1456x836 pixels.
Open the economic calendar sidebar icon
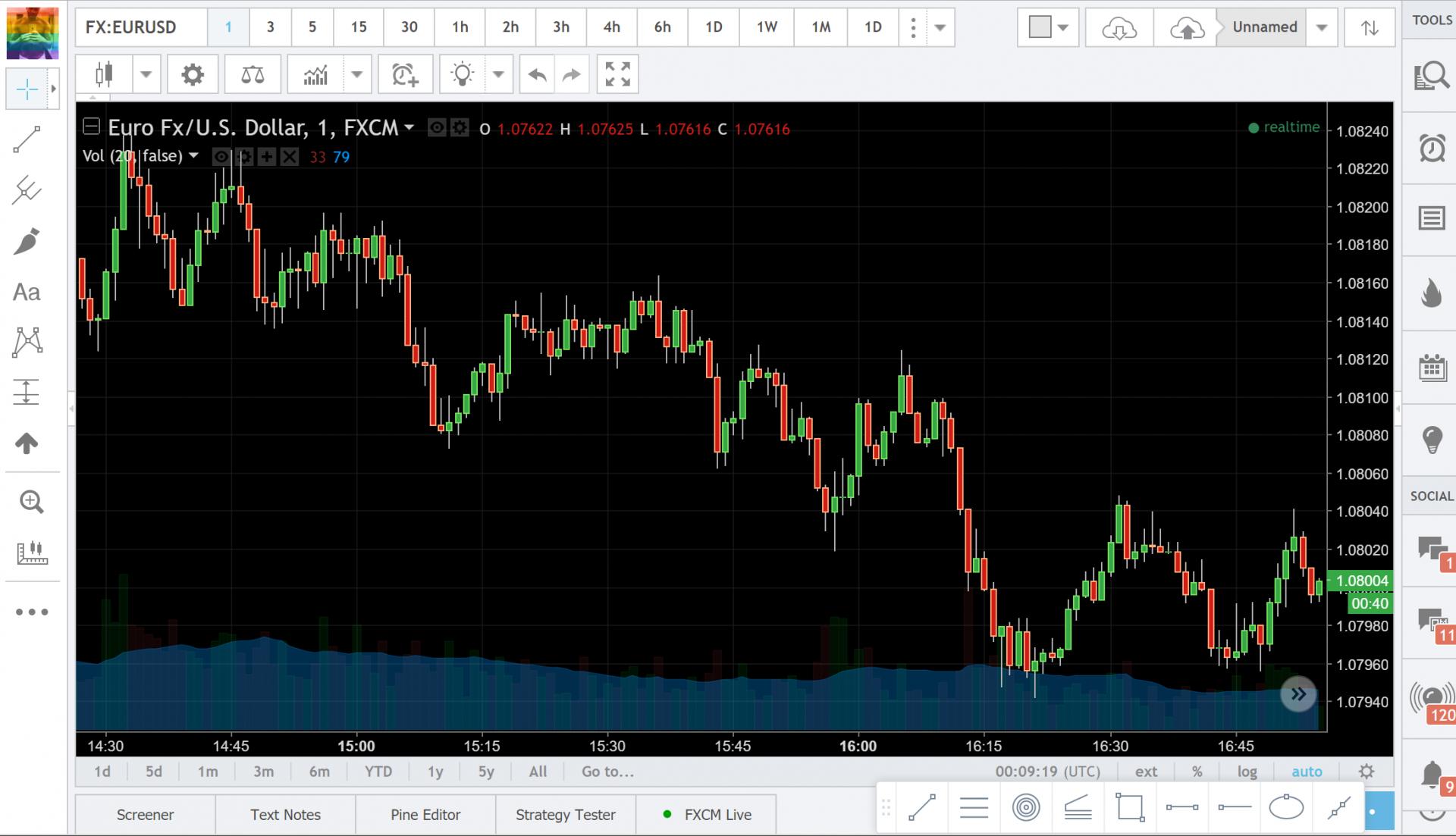(1431, 368)
